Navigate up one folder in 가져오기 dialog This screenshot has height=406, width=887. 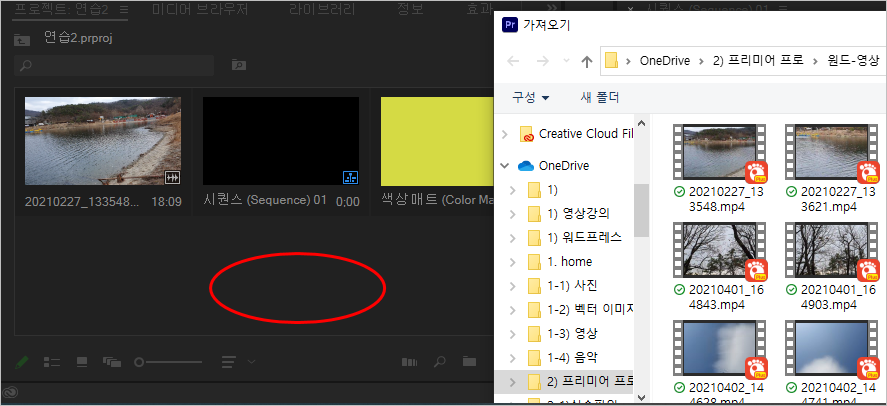pos(587,61)
